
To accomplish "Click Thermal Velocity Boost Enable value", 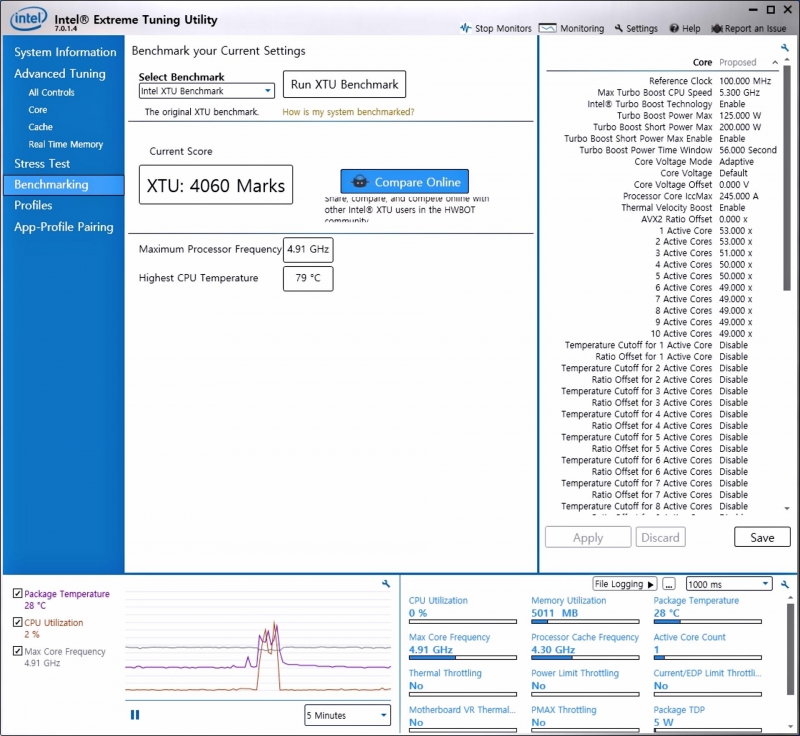I will point(732,208).
